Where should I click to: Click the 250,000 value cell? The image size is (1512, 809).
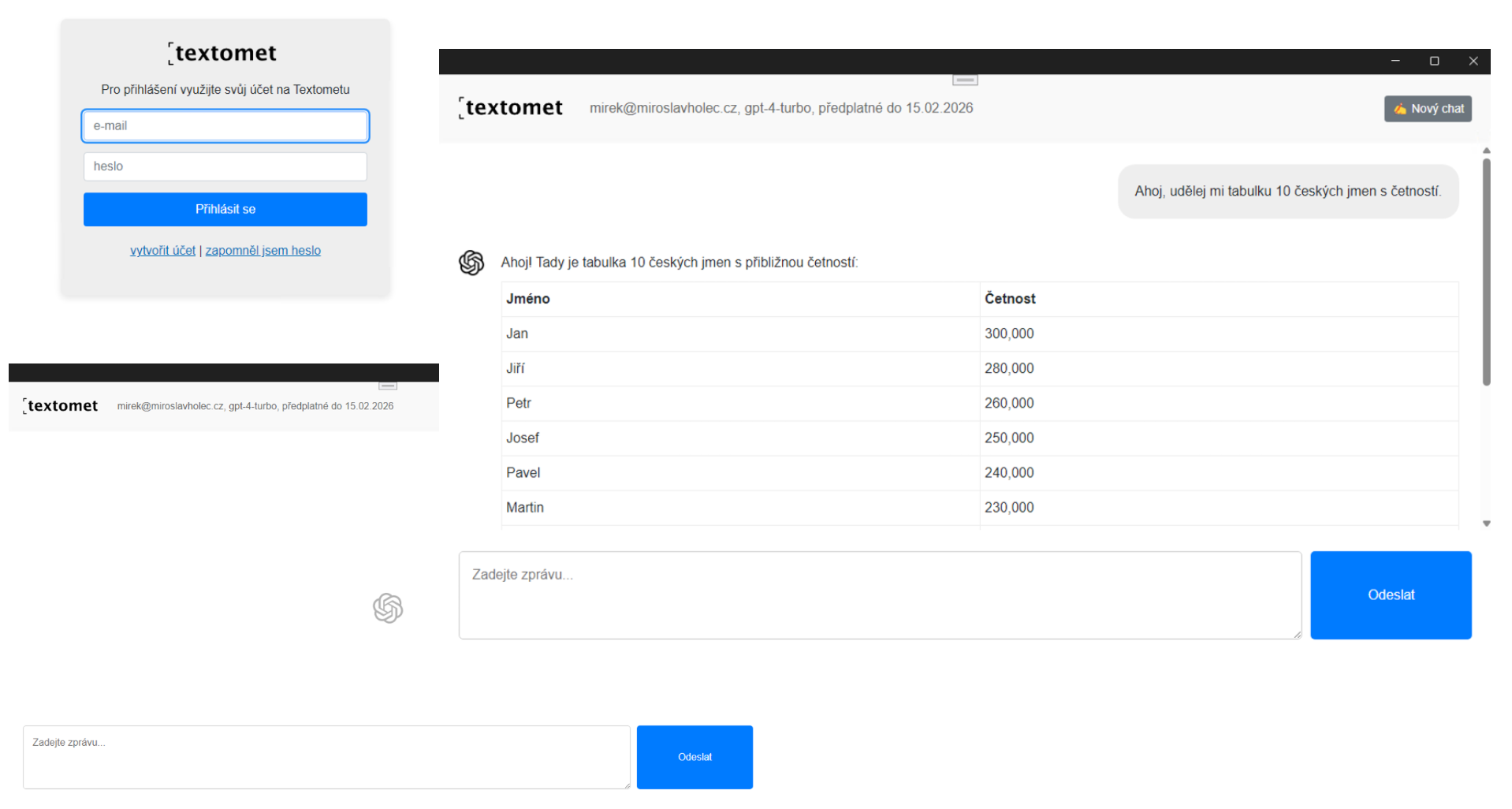1219,438
